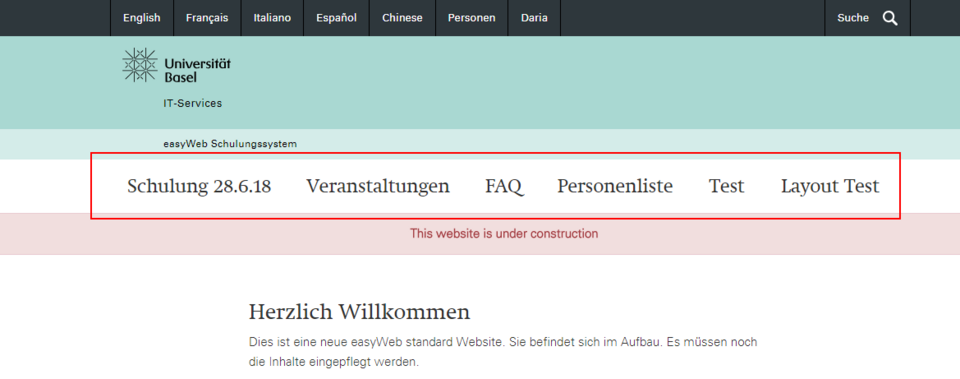The height and width of the screenshot is (379, 960).
Task: Open the Layout Test navigation item
Action: tap(830, 186)
